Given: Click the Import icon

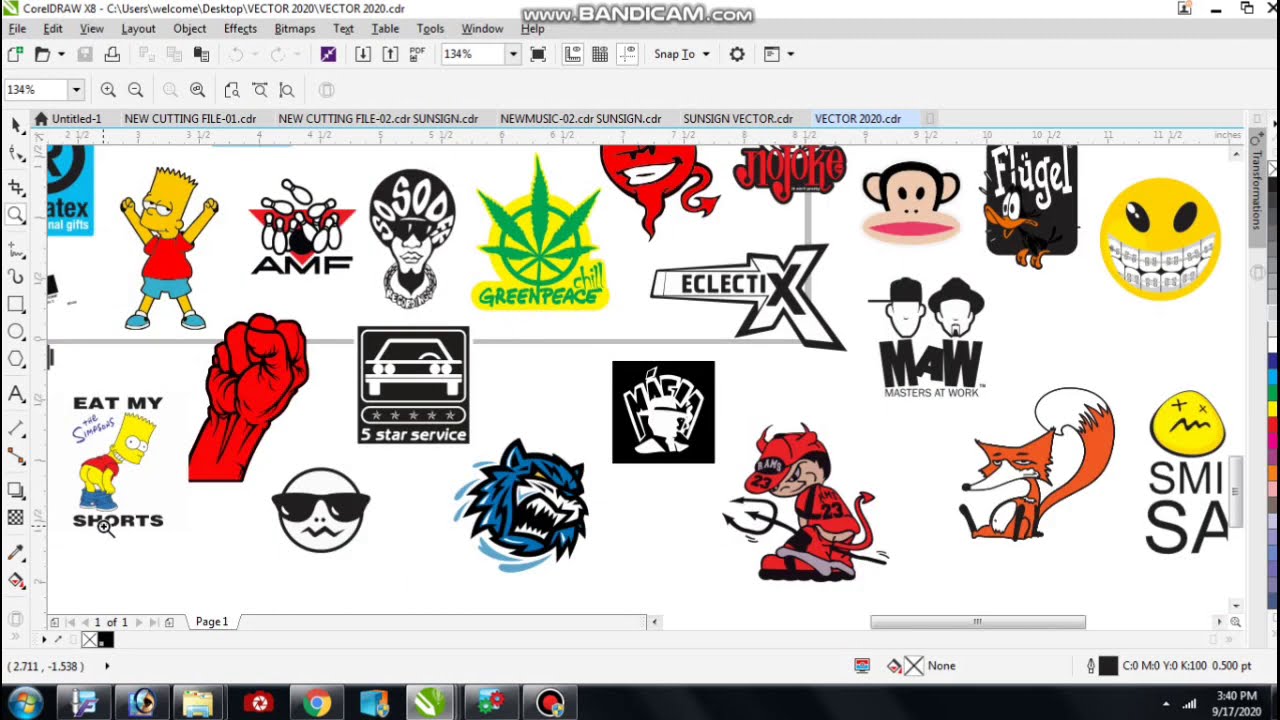Looking at the screenshot, I should (x=363, y=54).
